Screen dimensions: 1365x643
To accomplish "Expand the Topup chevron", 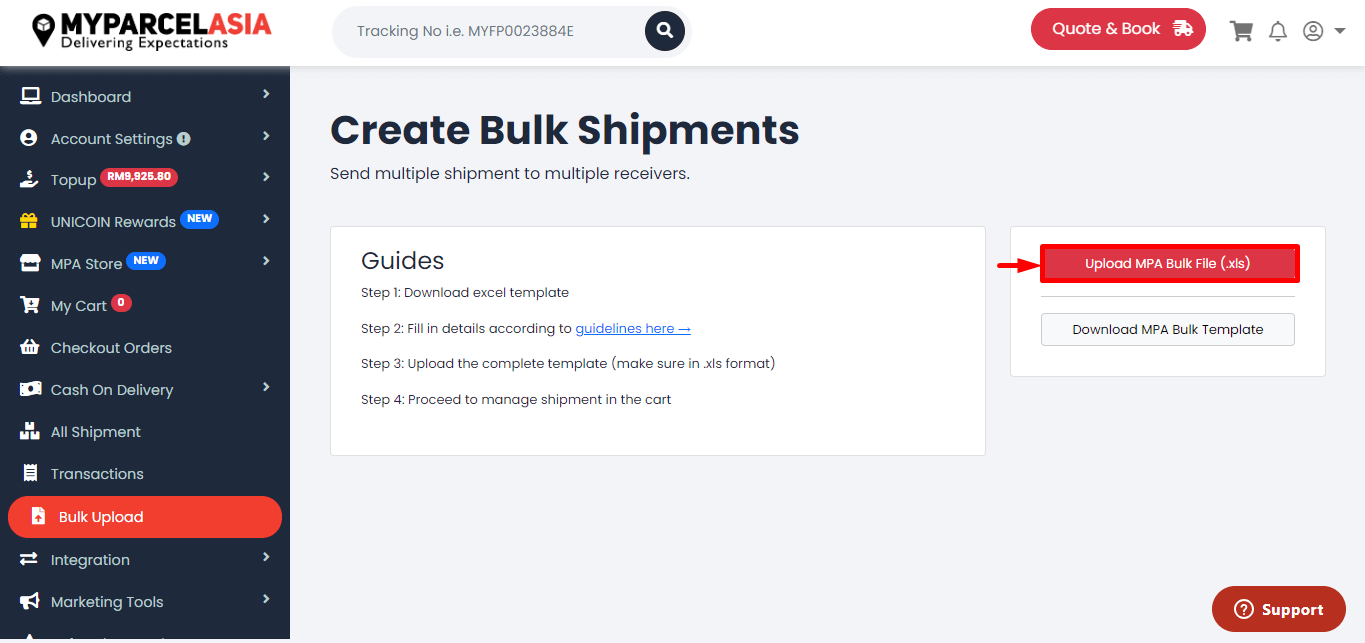I will pos(266,177).
